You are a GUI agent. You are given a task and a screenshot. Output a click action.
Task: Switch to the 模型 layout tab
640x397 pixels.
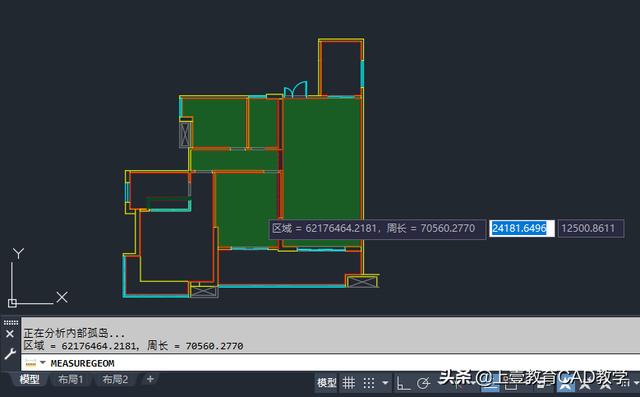coord(30,379)
